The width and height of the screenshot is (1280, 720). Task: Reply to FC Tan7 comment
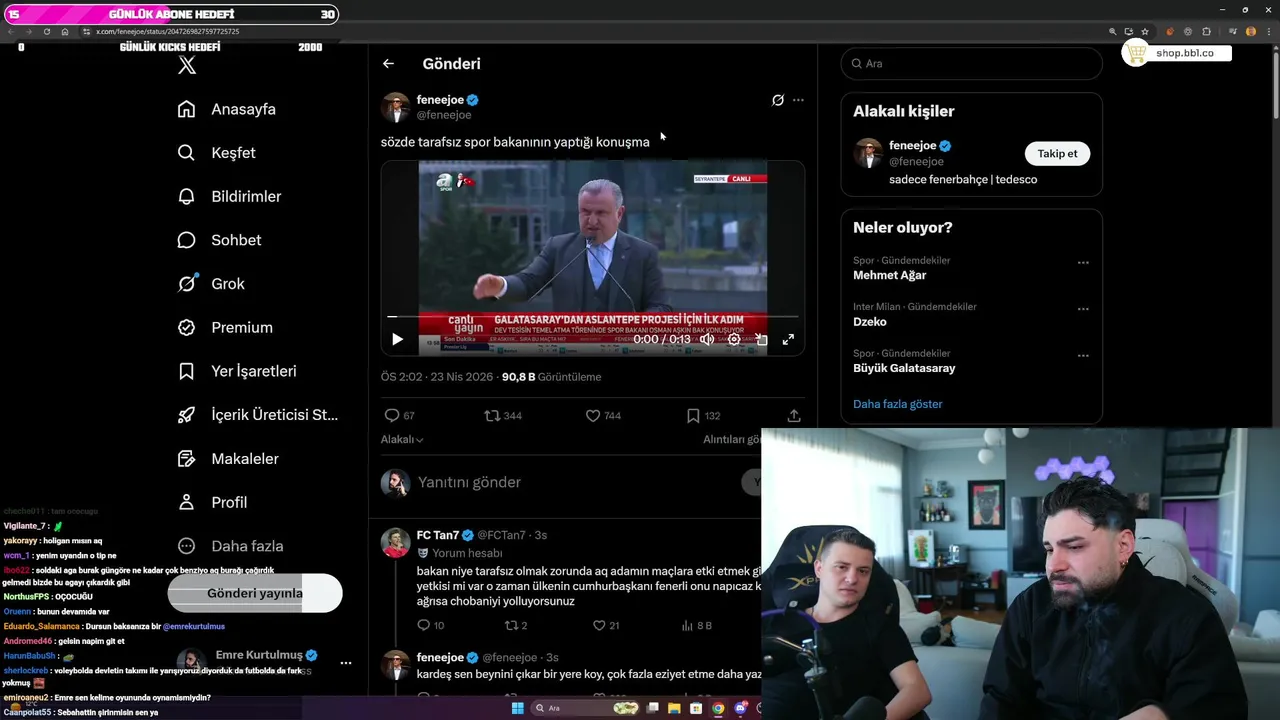(x=423, y=625)
